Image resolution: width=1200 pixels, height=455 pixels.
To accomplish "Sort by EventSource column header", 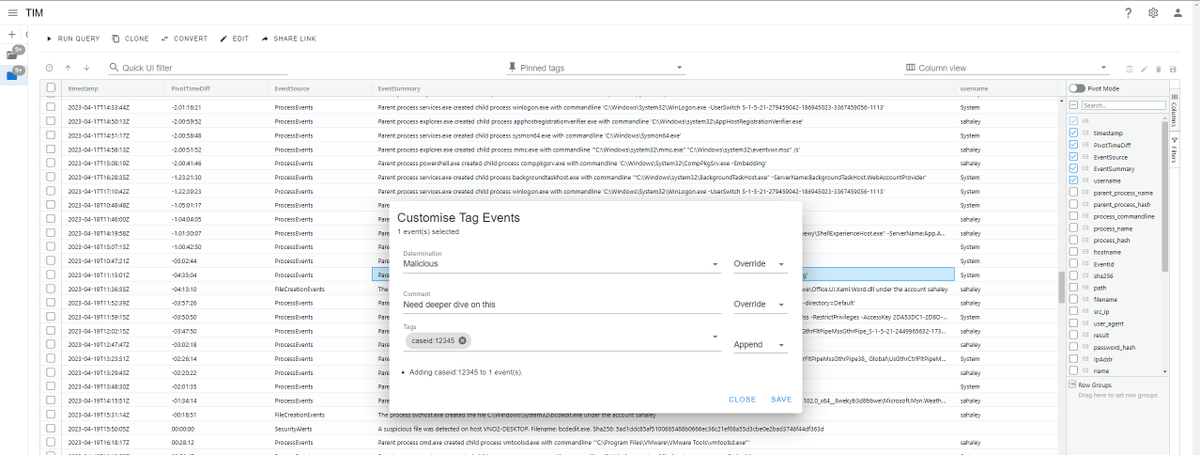I will [292, 89].
